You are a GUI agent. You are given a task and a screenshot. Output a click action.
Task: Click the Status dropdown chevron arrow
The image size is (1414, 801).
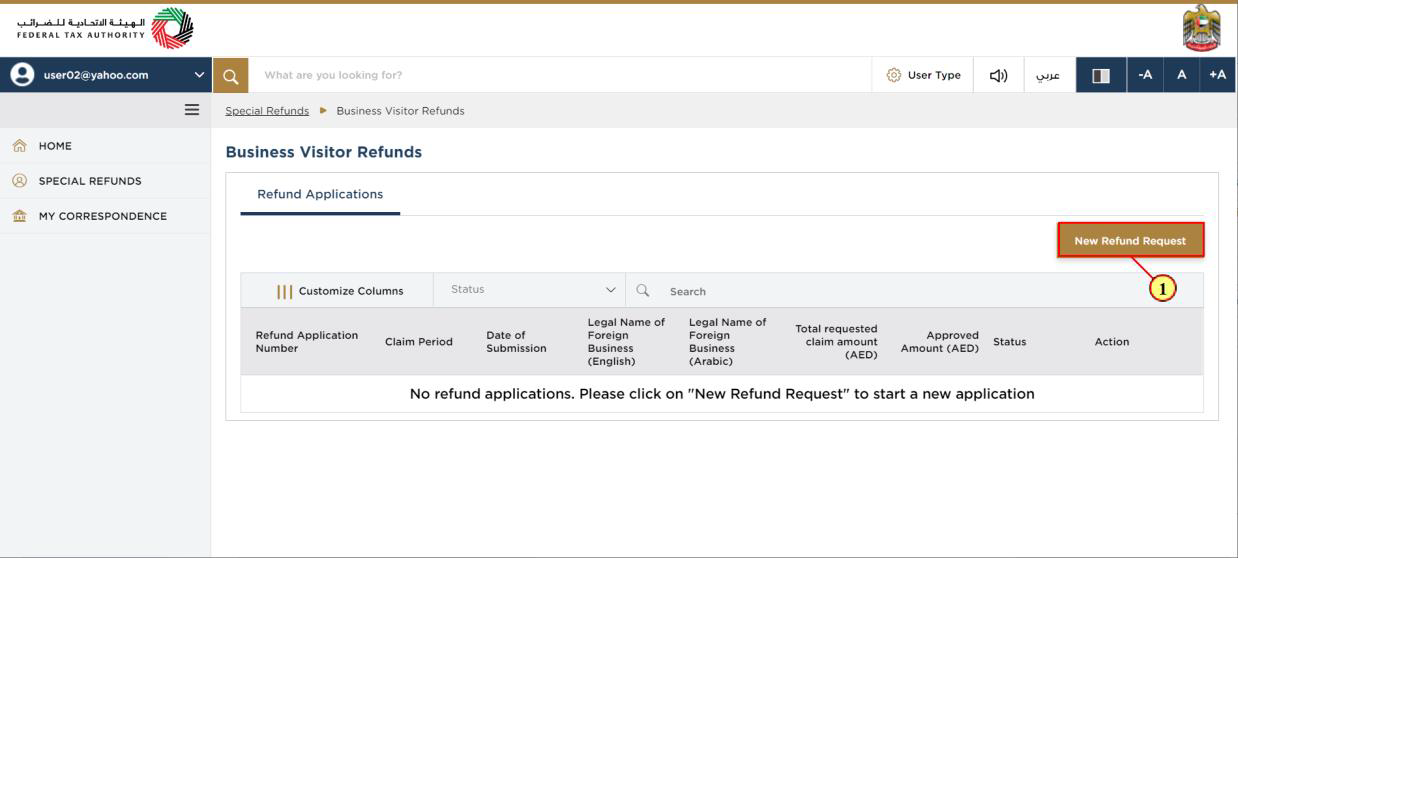[610, 290]
